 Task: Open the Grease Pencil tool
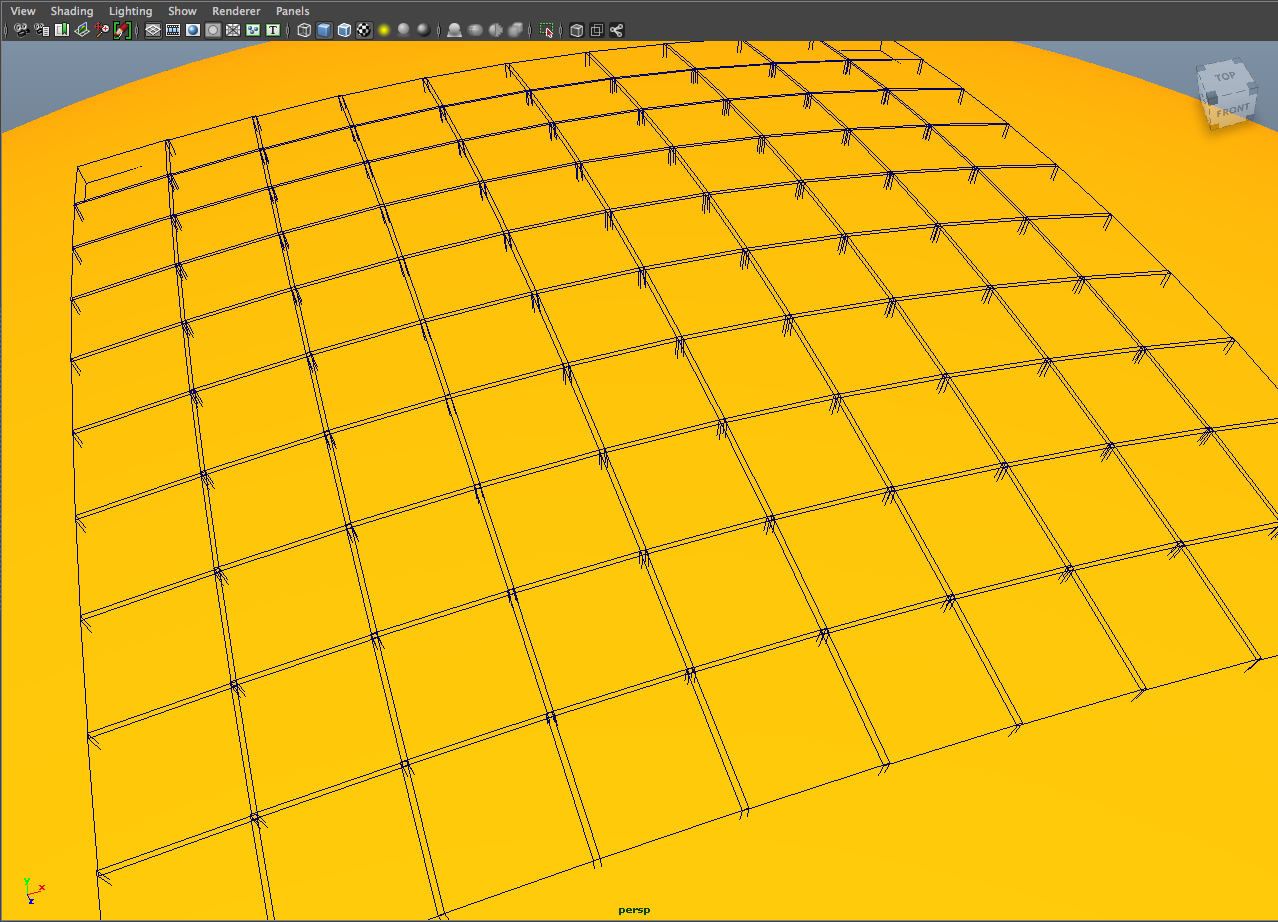click(x=122, y=30)
